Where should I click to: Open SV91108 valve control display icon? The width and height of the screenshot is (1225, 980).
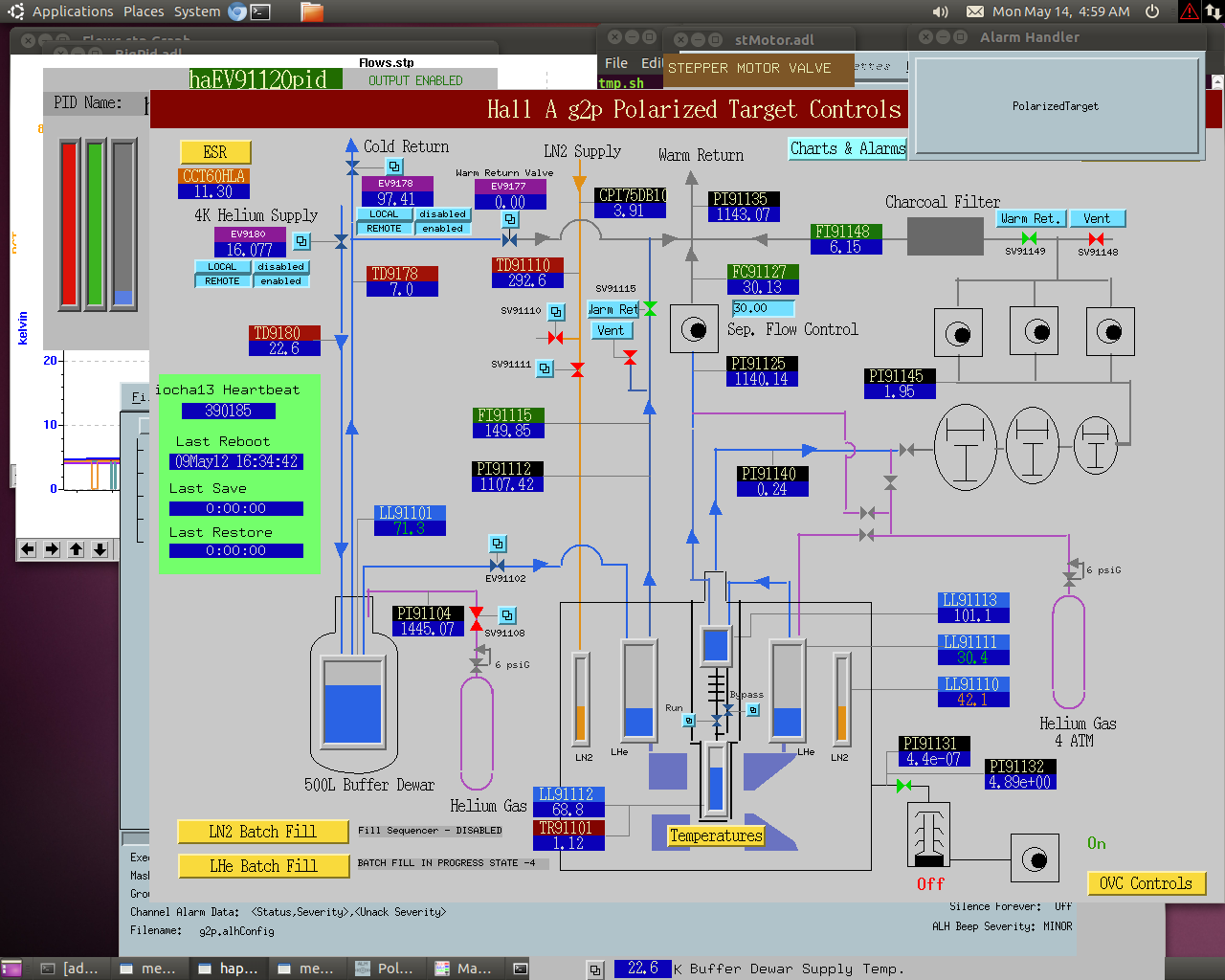point(507,615)
